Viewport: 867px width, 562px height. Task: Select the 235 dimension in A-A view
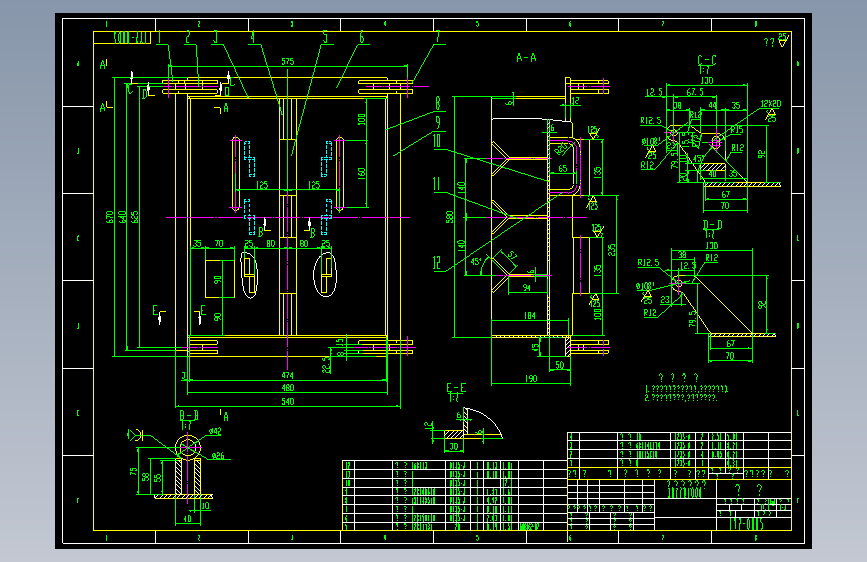pos(611,250)
